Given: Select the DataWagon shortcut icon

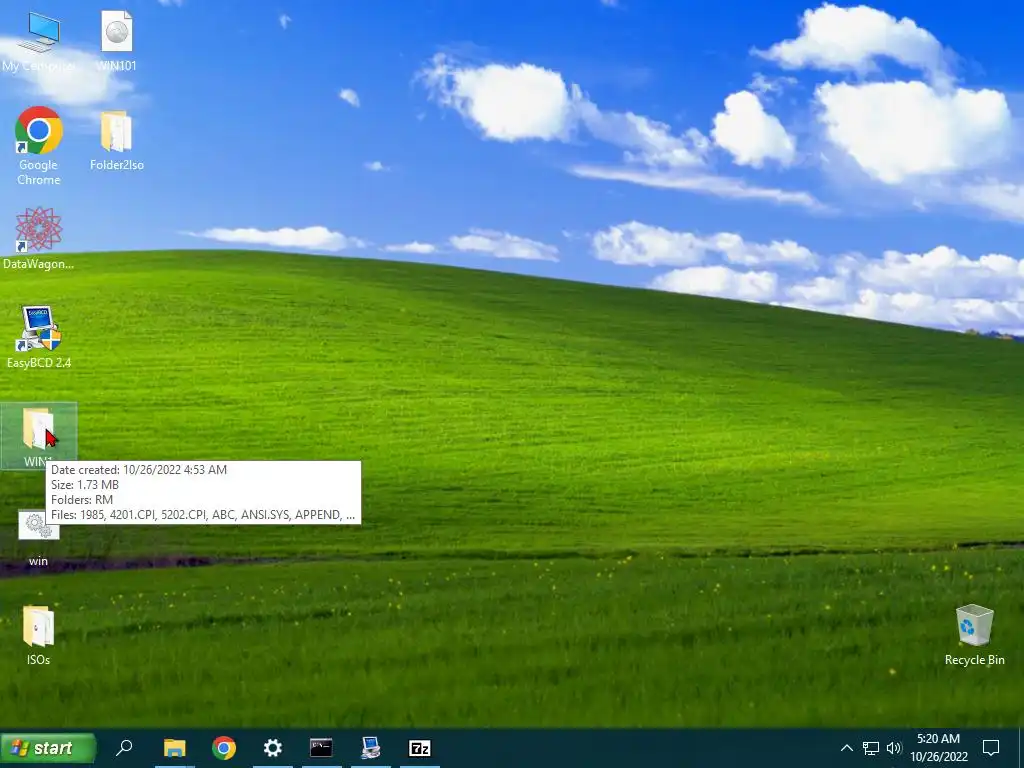Looking at the screenshot, I should [x=39, y=238].
